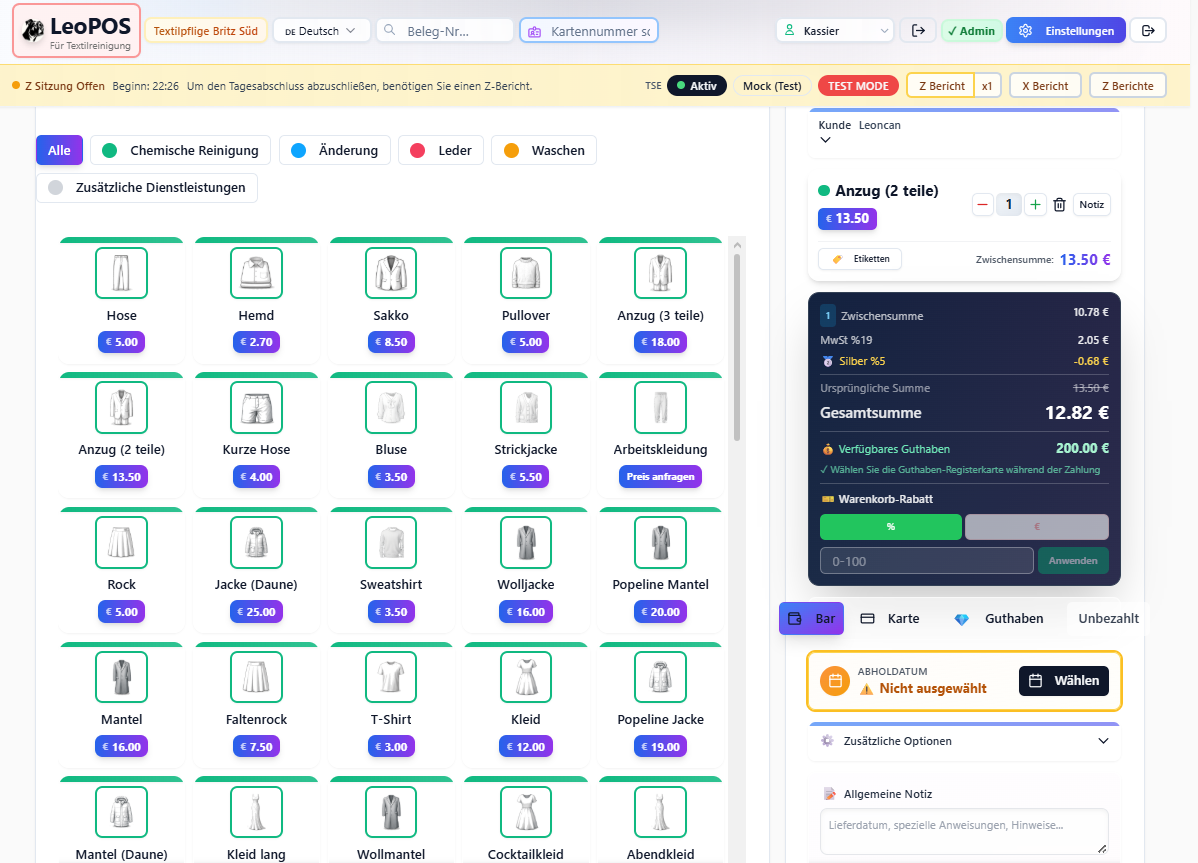This screenshot has width=1198, height=863.
Task: Select the Sakko jacket icon
Action: click(x=391, y=273)
